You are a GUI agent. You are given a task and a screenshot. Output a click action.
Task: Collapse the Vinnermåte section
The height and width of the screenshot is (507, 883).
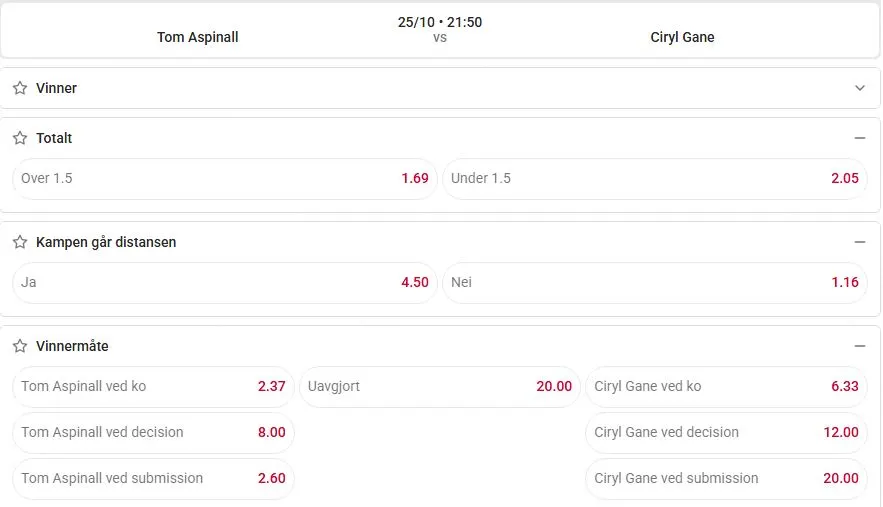click(860, 346)
